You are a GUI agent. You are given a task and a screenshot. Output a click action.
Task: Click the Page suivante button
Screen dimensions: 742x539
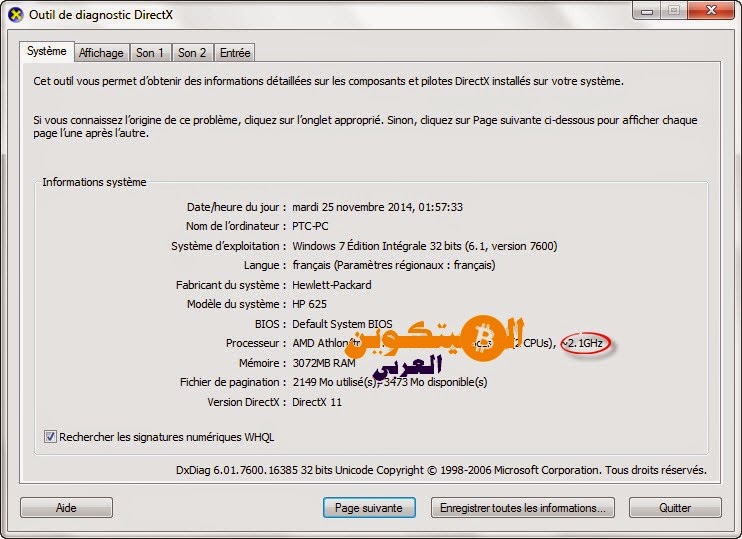coord(369,508)
